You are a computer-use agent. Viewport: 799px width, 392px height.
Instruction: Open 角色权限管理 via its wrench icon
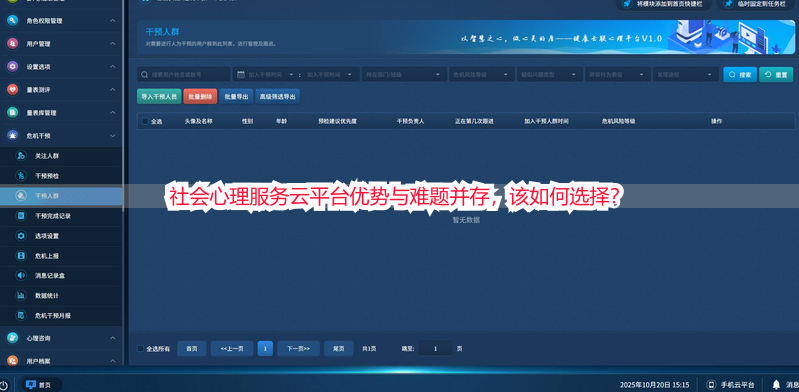coord(12,21)
